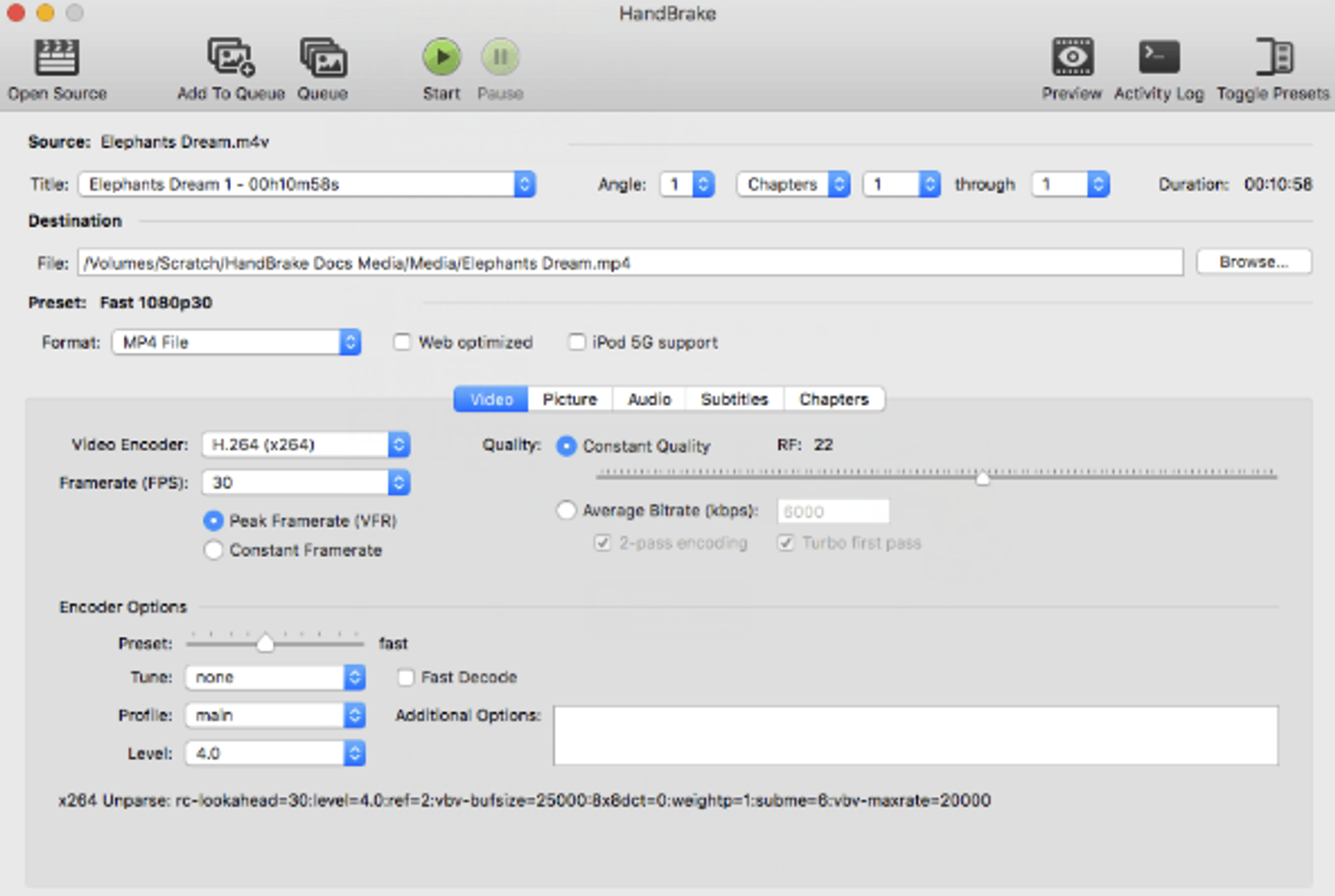Start encoding with the green Start button
The width and height of the screenshot is (1335, 896).
tap(442, 57)
